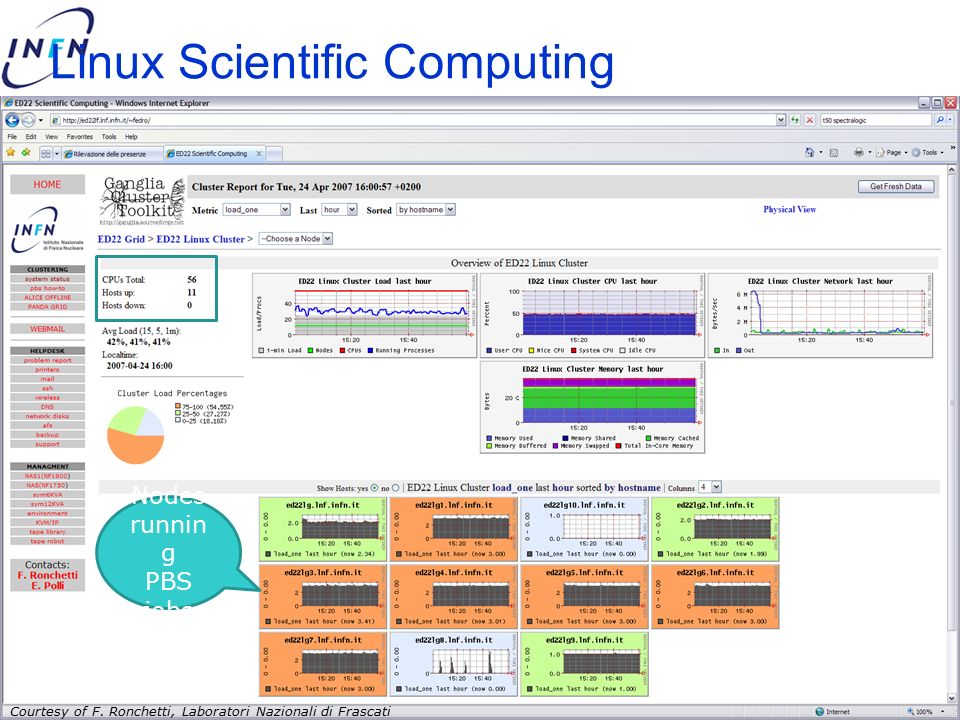Open the ed22lg3.lnf.infn.it host graph

click(x=323, y=597)
